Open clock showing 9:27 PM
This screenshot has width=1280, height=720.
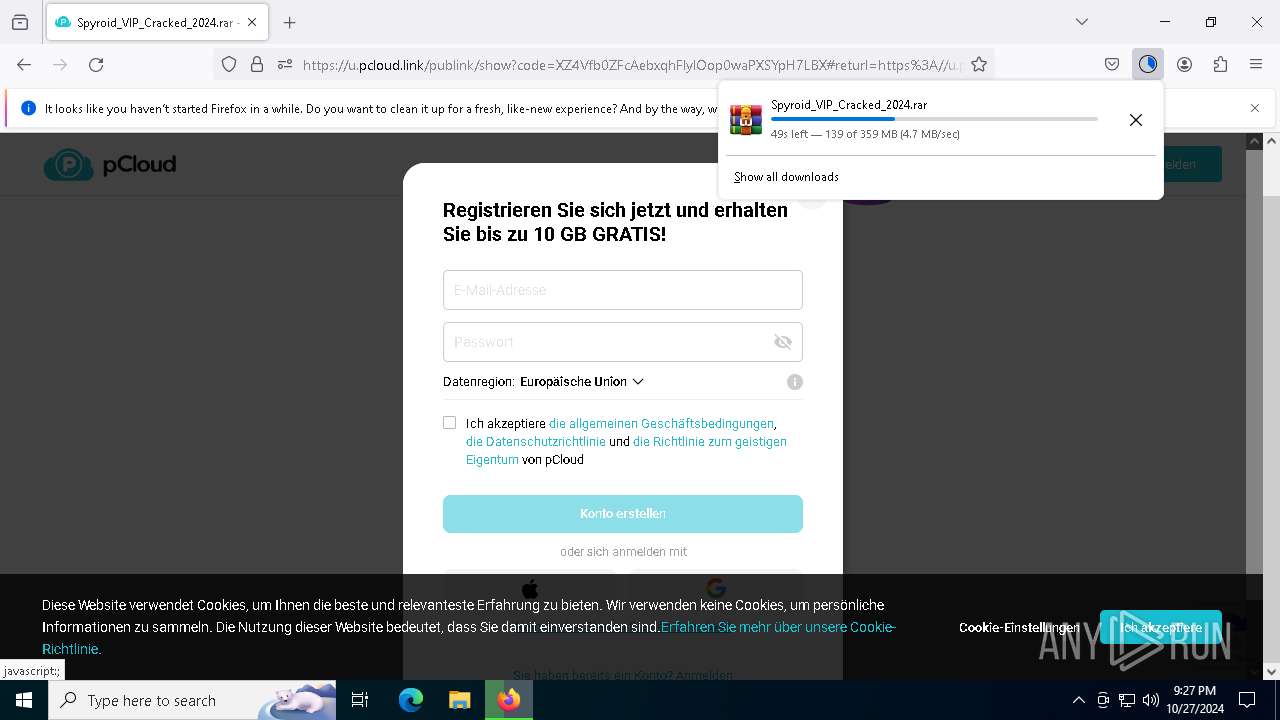click(1195, 700)
